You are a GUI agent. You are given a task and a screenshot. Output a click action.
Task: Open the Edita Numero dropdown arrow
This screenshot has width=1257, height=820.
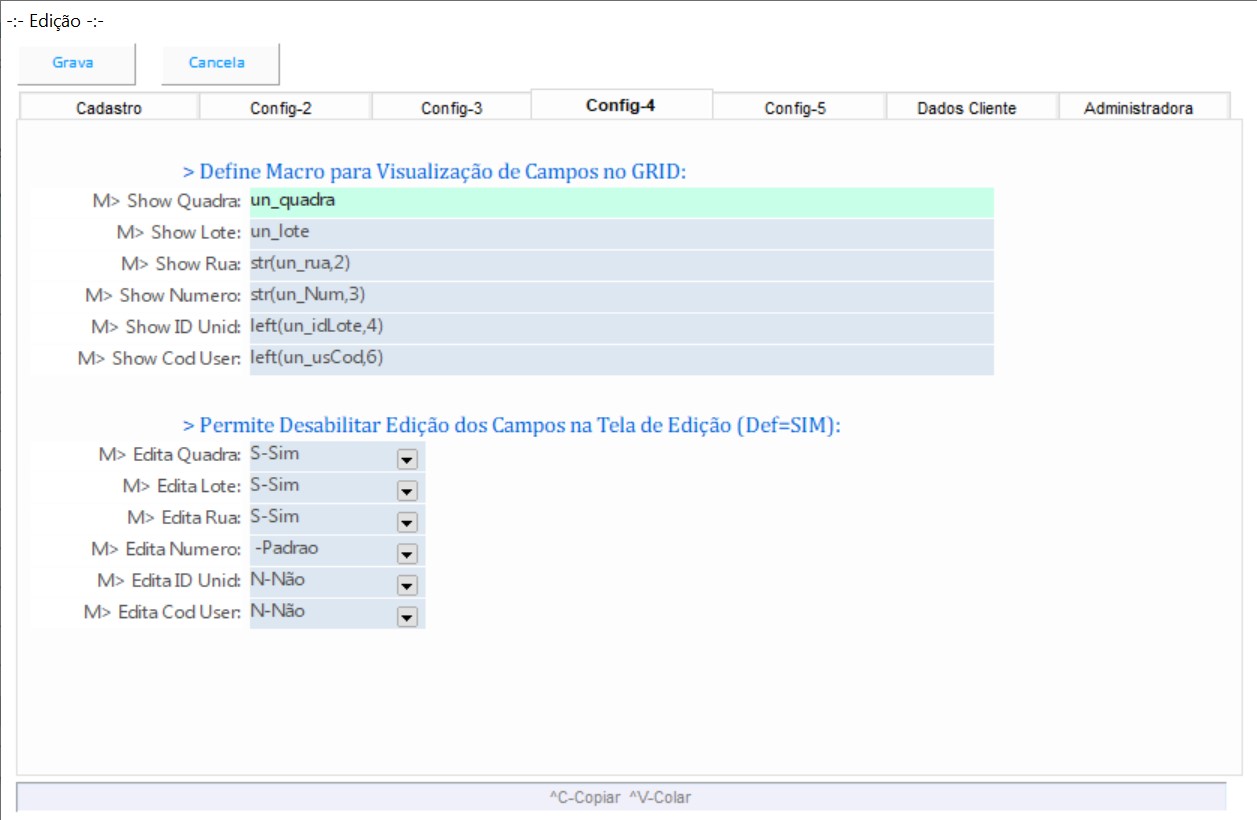(407, 554)
